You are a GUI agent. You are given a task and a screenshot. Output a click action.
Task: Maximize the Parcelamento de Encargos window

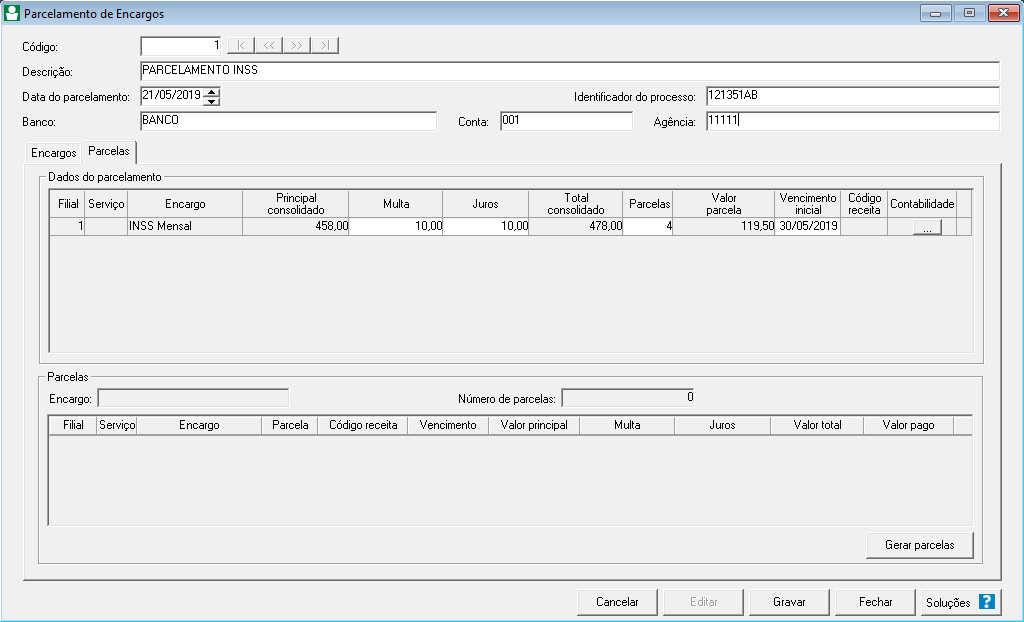pyautogui.click(x=970, y=13)
